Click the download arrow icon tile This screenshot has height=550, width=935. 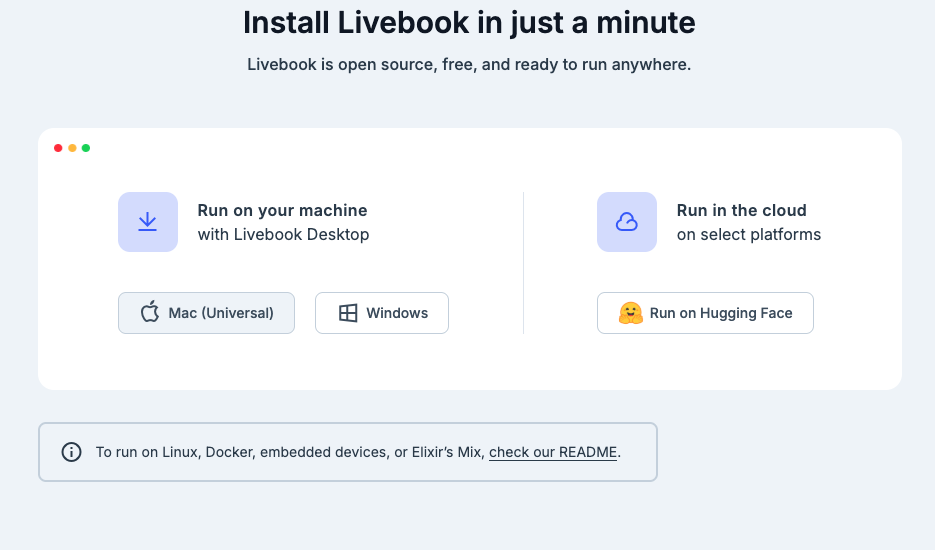click(x=148, y=222)
